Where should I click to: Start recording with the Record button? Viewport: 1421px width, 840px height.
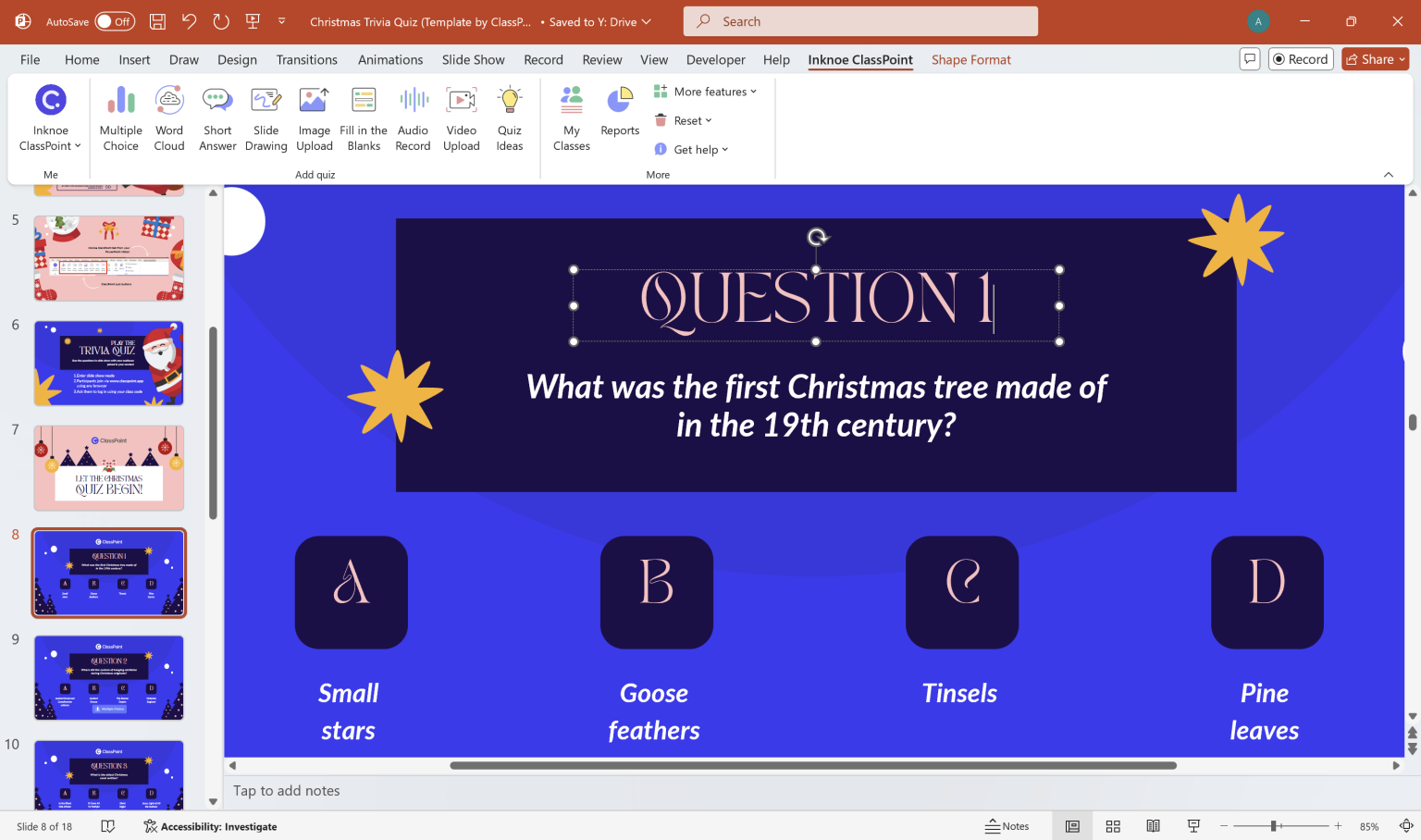point(1301,58)
